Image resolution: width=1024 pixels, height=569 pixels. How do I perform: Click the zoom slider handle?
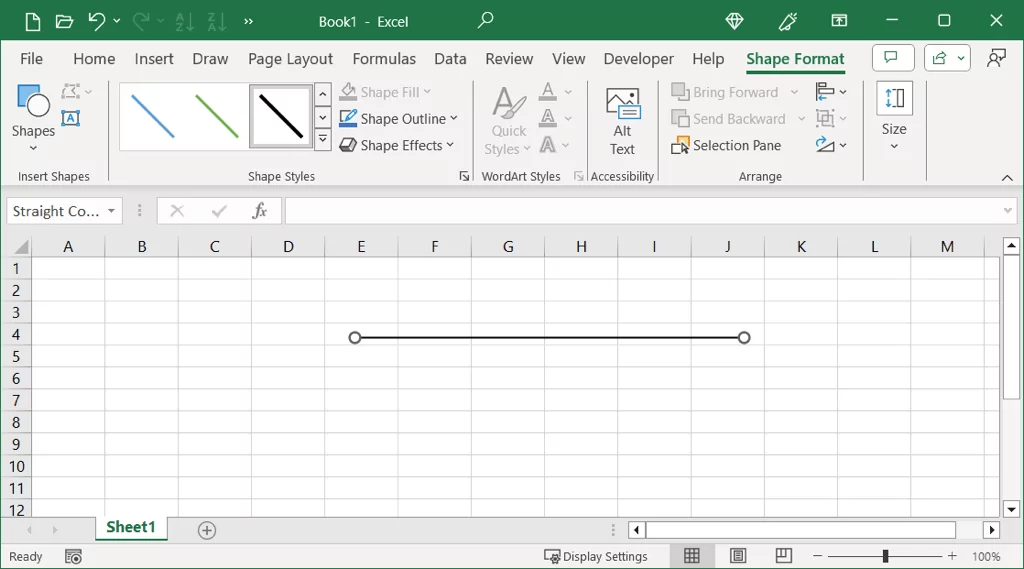885,556
